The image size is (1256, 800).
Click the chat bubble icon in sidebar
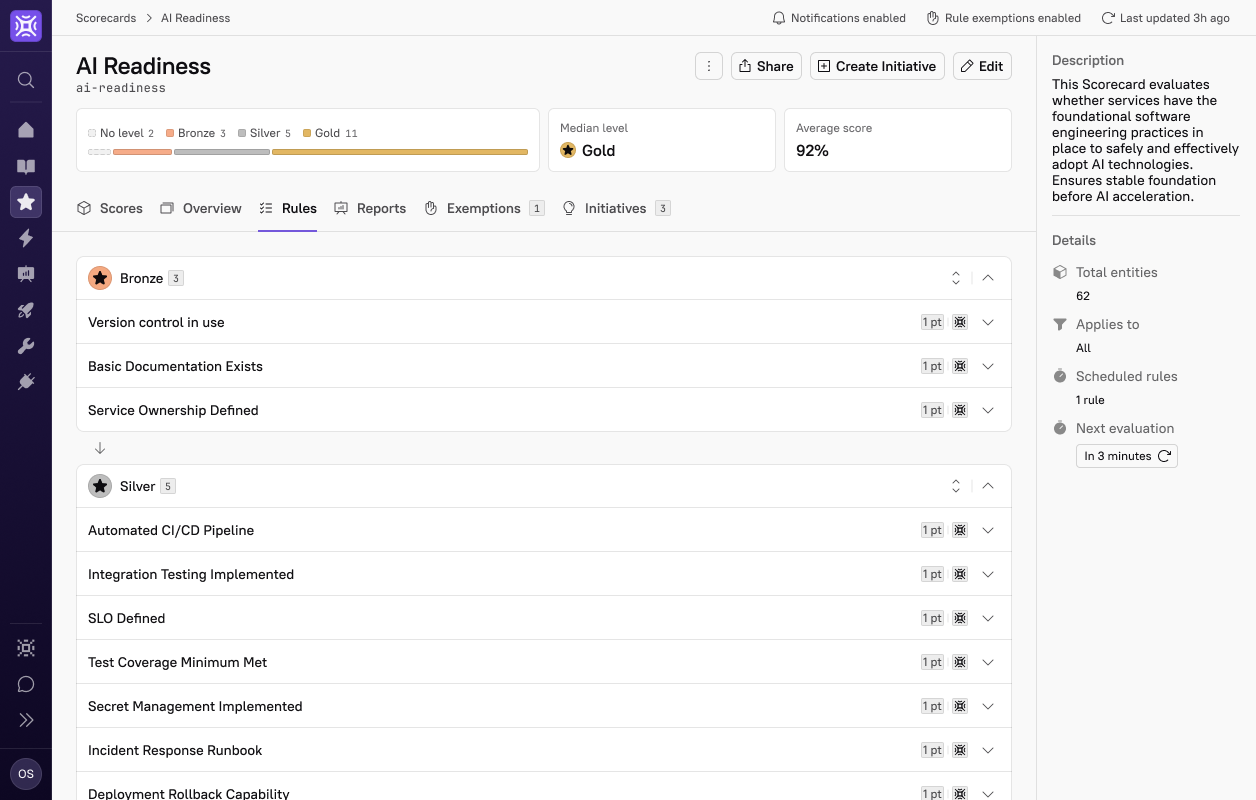26,684
